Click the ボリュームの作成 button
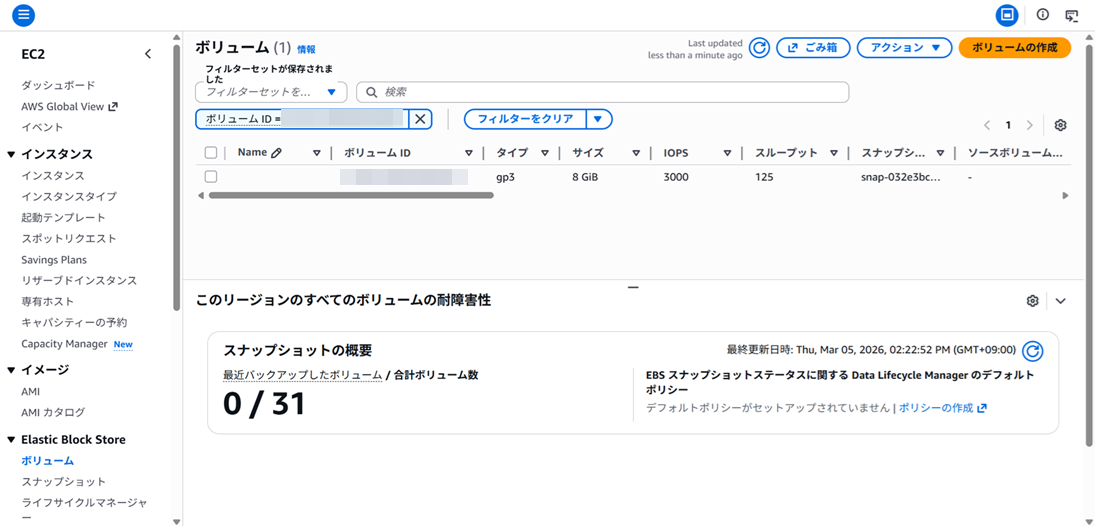 pos(1014,48)
